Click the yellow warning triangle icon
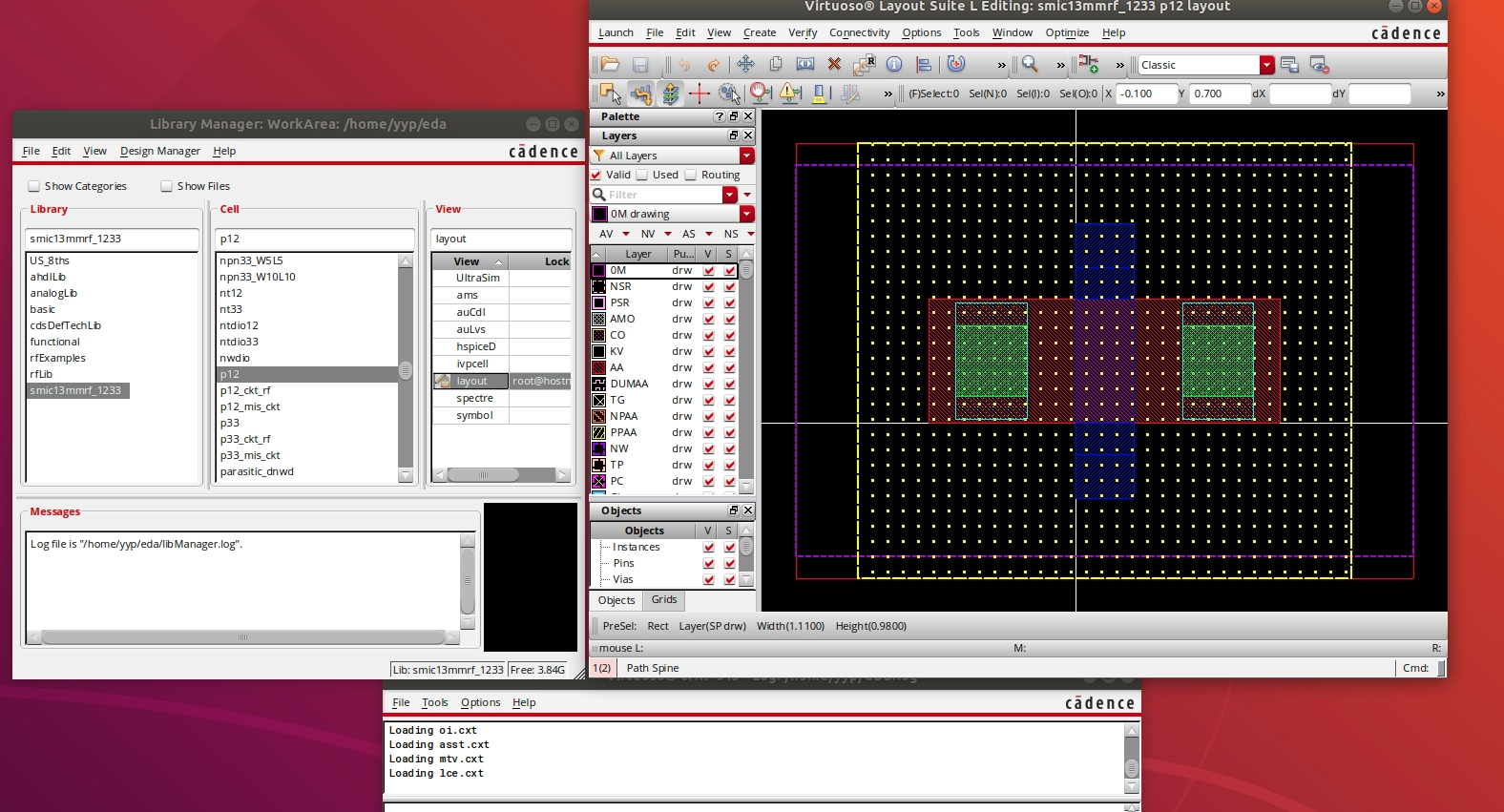Screen dimensions: 1504x812 790,93
